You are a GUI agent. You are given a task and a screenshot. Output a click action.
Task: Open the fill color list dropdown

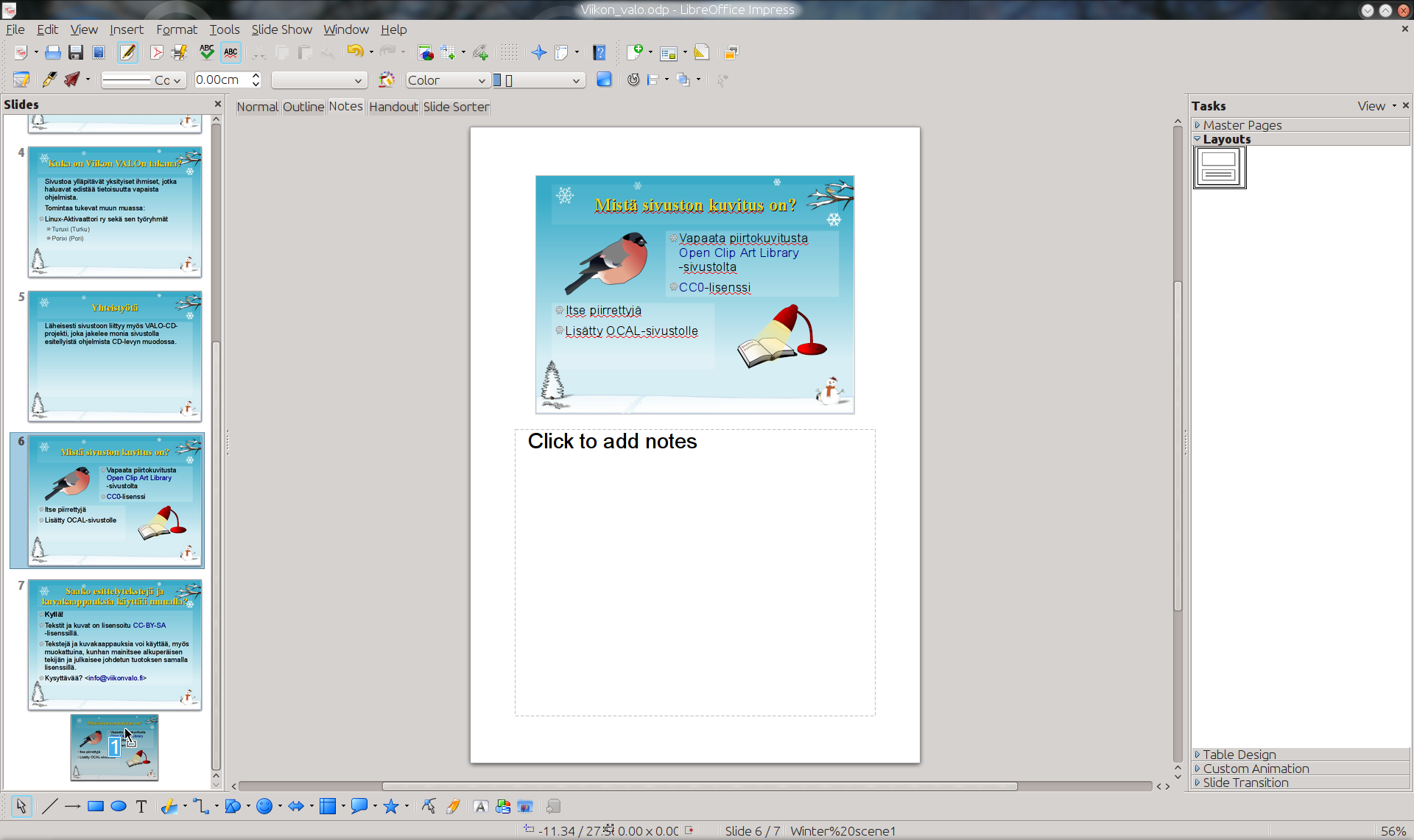coord(538,80)
